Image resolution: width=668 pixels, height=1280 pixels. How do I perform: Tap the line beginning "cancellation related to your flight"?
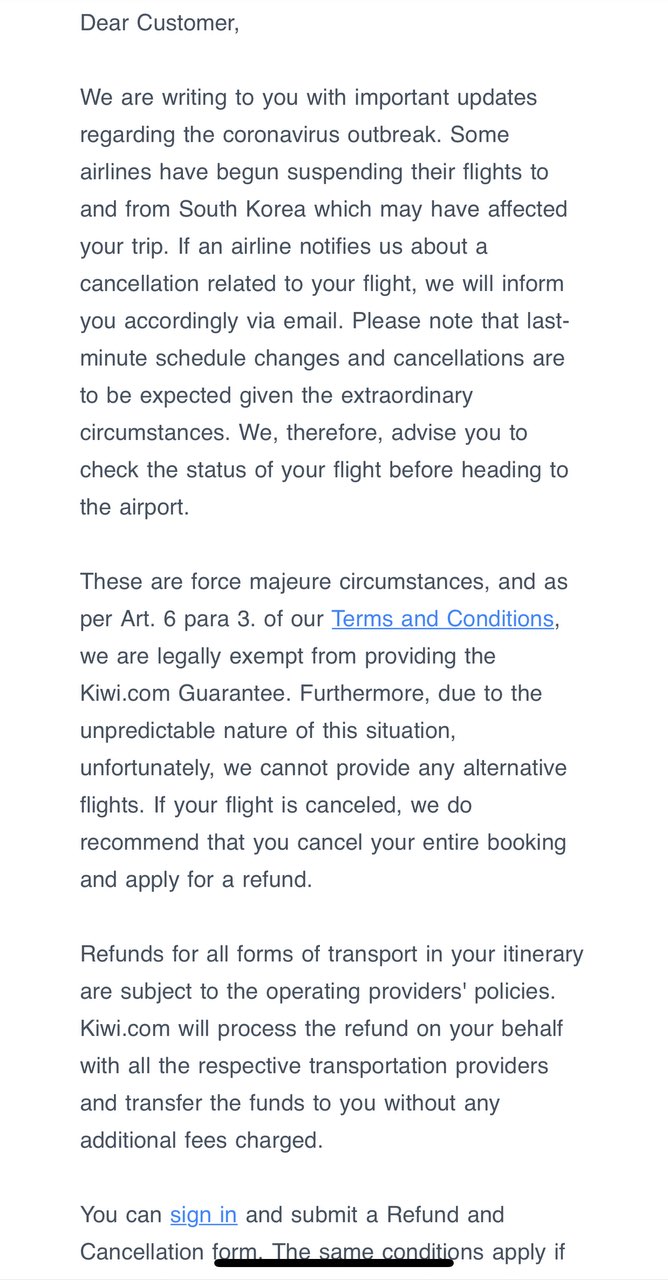point(322,284)
